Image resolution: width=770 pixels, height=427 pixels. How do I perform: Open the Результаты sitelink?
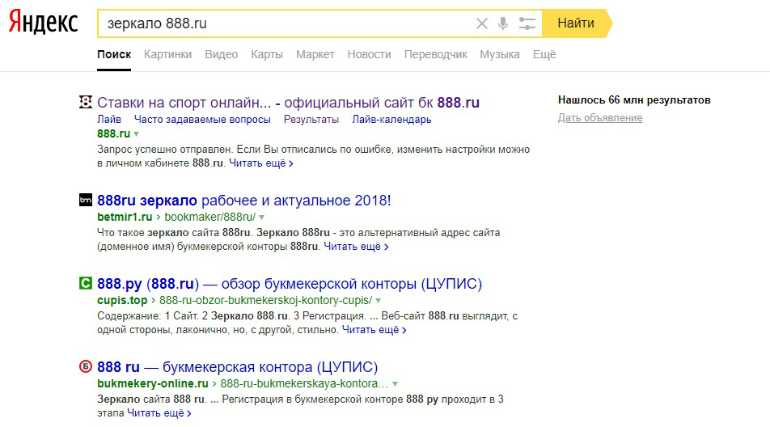click(x=311, y=119)
